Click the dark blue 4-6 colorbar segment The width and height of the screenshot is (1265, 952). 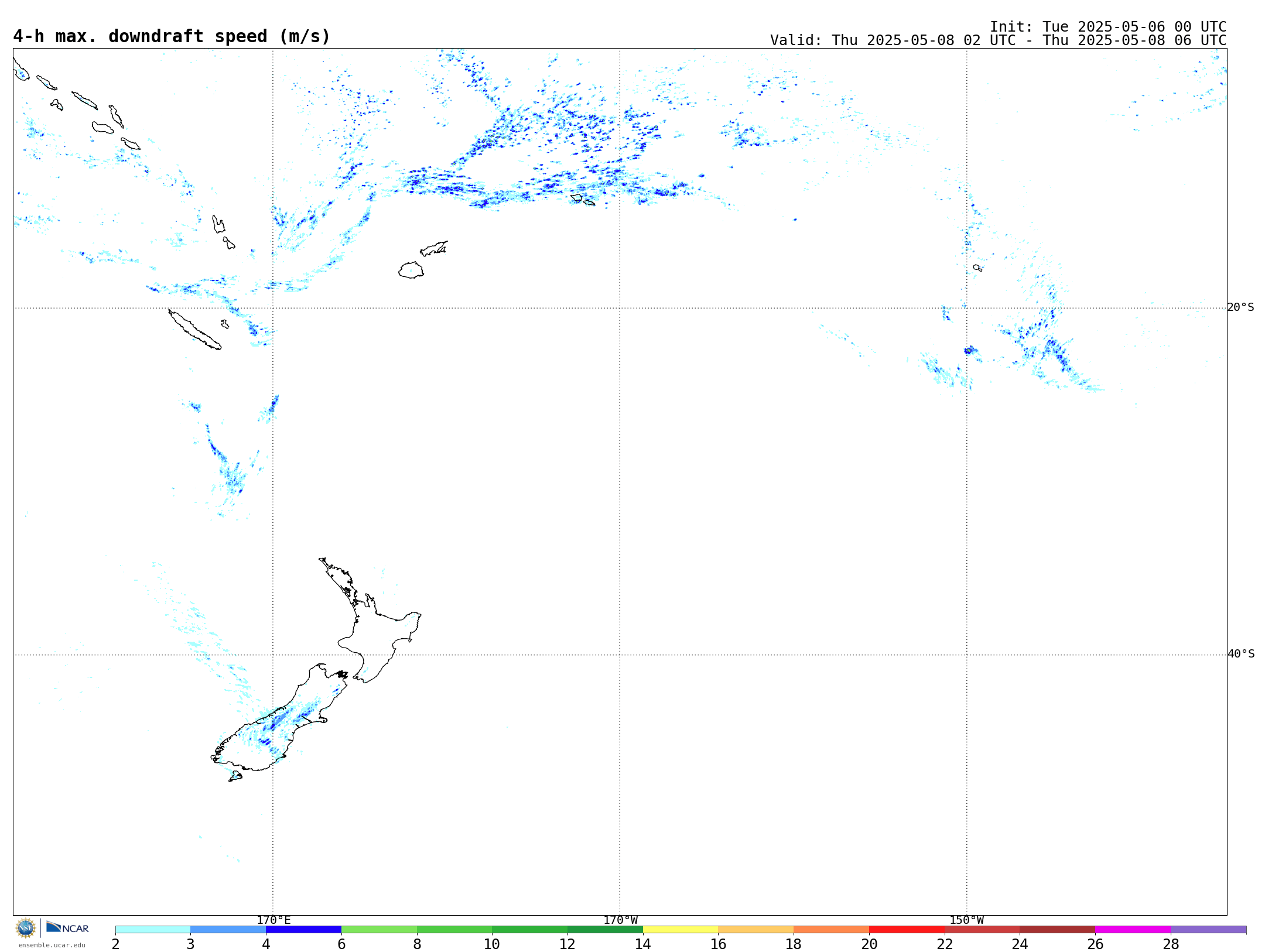pos(303,929)
